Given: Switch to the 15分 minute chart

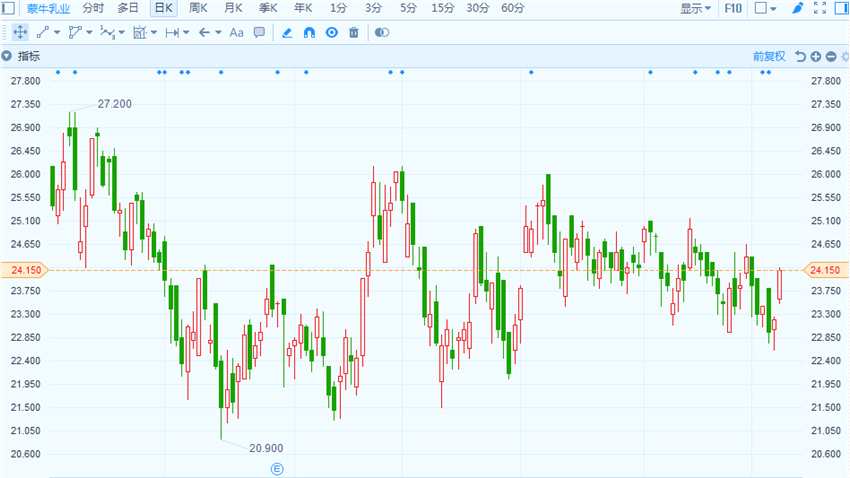Looking at the screenshot, I should click(442, 8).
